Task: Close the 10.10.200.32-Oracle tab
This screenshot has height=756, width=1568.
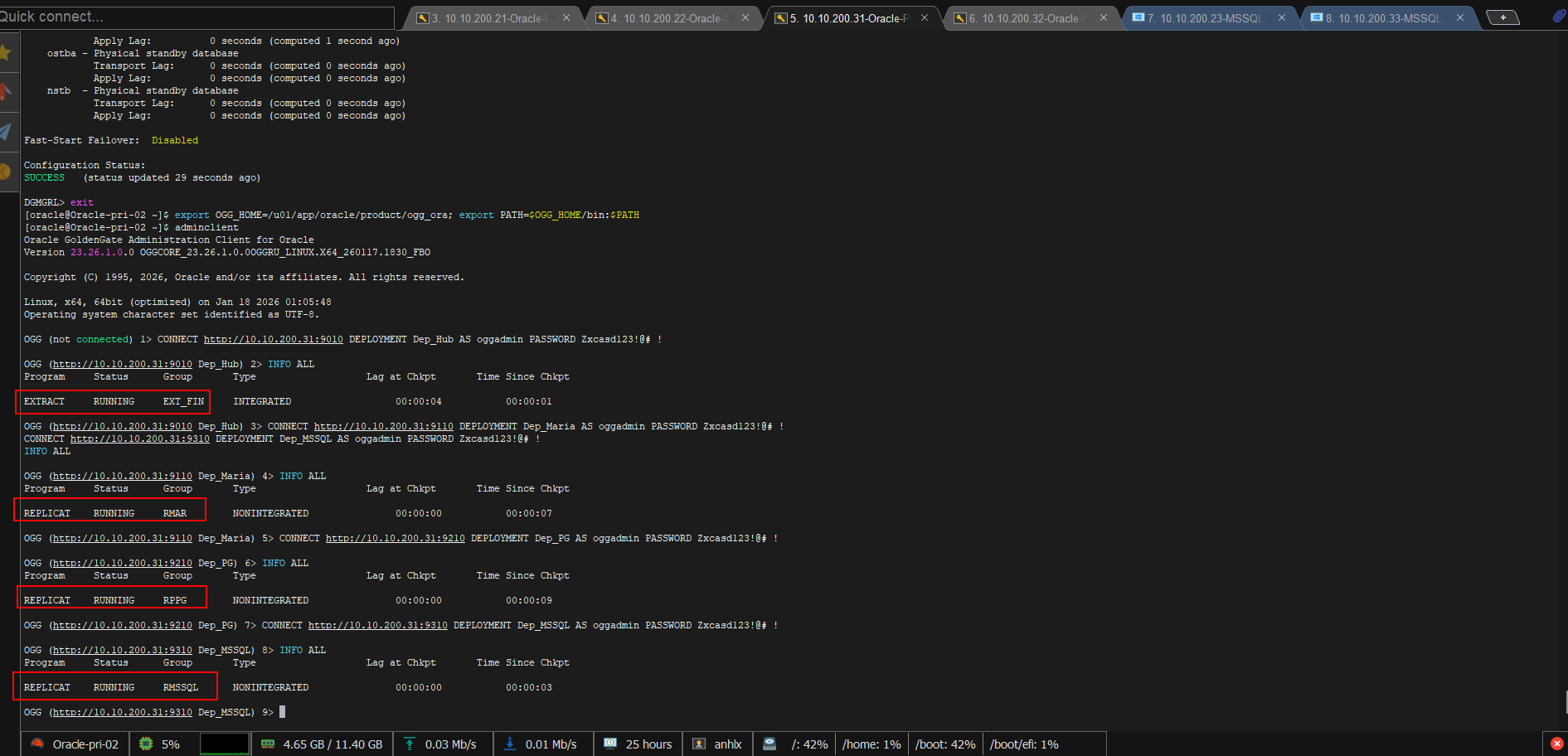Action: 1104,17
